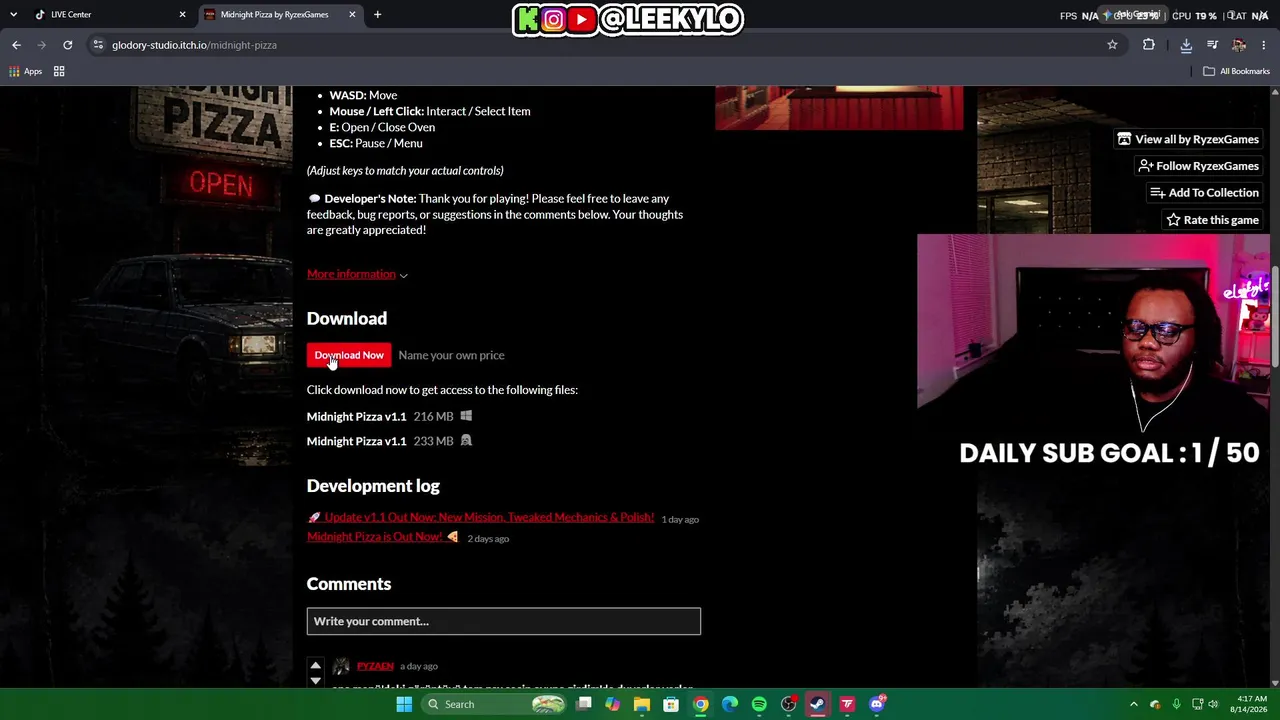The height and width of the screenshot is (720, 1280).
Task: Launch Copilot from the taskbar
Action: [613, 704]
